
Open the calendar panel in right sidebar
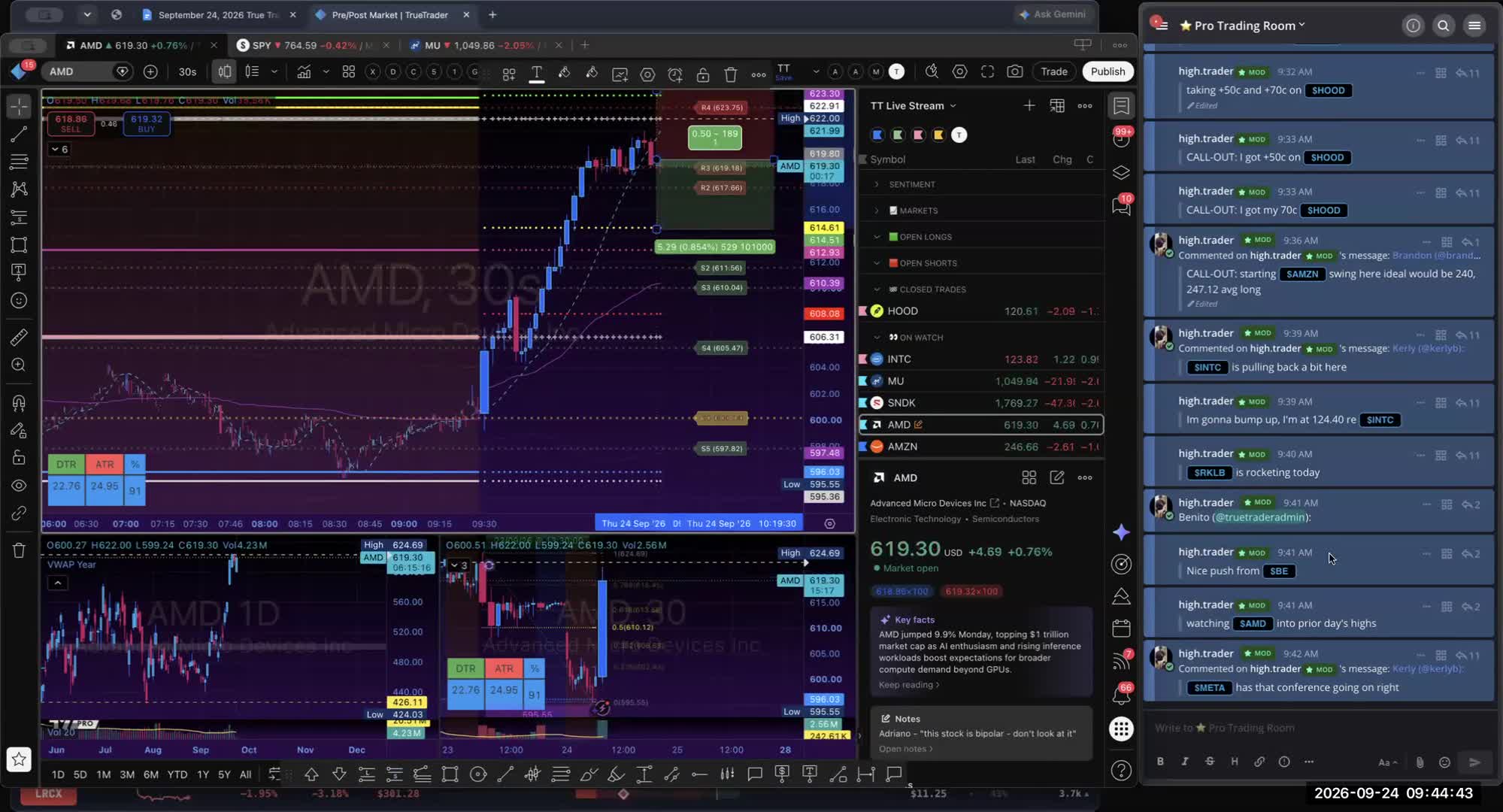click(x=1121, y=628)
